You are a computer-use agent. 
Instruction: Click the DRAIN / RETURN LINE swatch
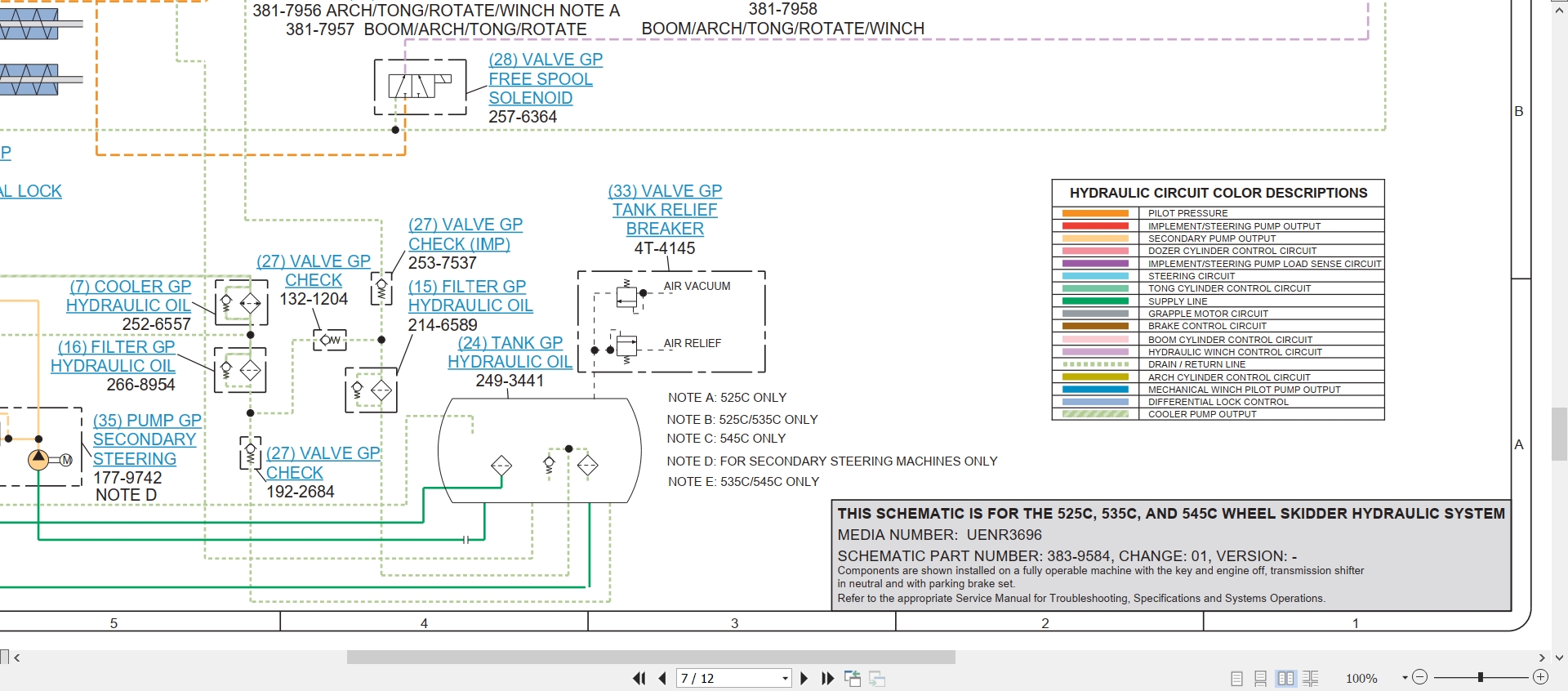(x=1095, y=364)
